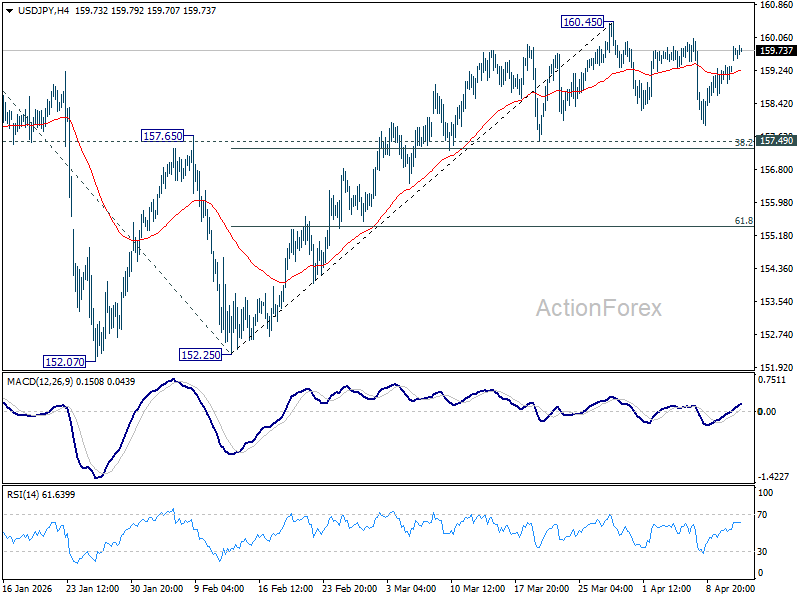Click the 158.420 price axis value

click(x=777, y=104)
